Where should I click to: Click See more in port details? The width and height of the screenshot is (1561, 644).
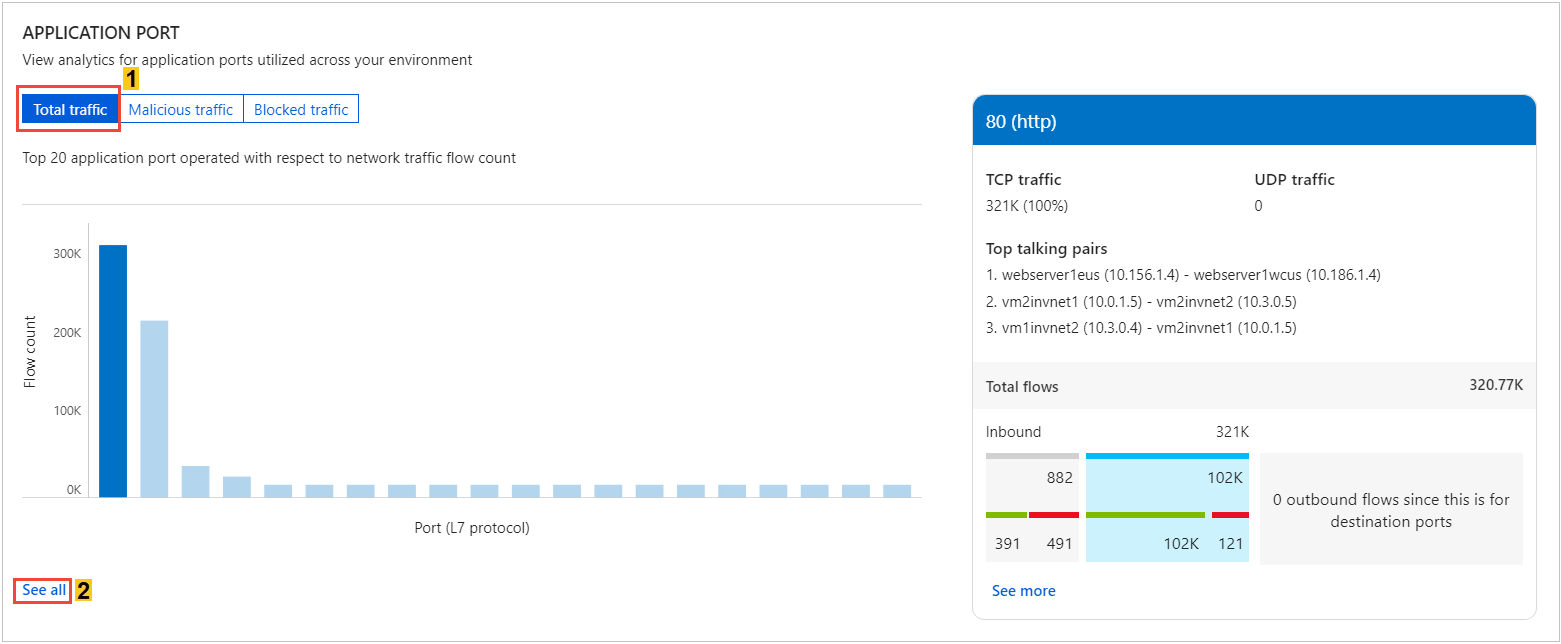point(1023,591)
